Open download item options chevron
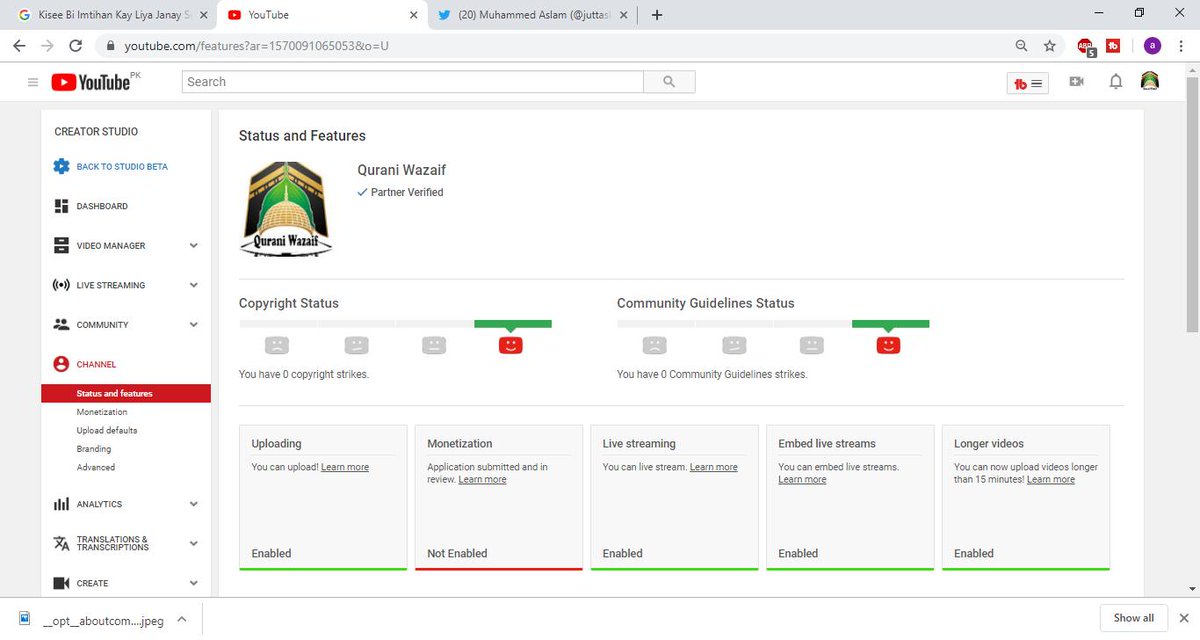The height and width of the screenshot is (640, 1200). tap(182, 619)
